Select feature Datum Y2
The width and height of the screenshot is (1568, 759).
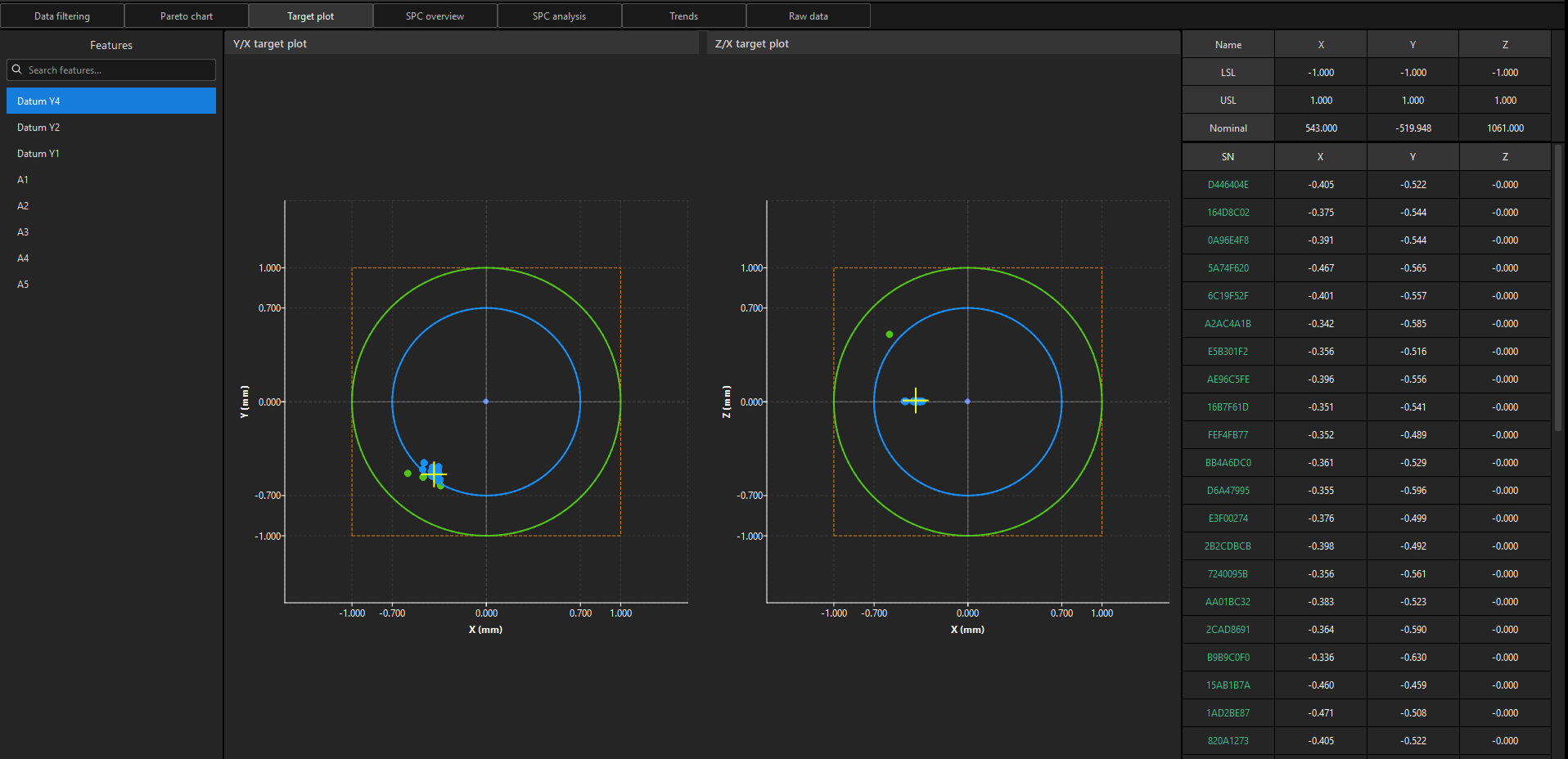pos(111,127)
